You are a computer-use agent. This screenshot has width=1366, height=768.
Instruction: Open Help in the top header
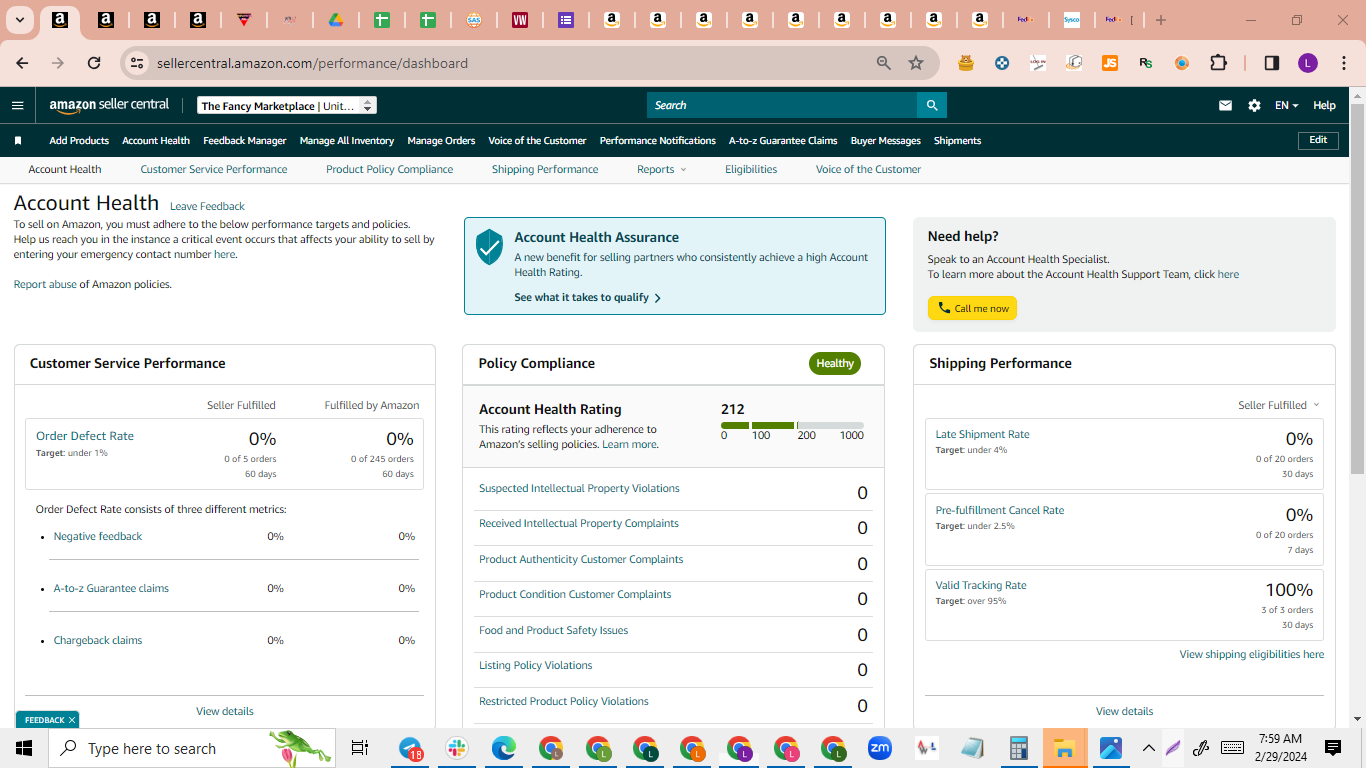pos(1324,105)
